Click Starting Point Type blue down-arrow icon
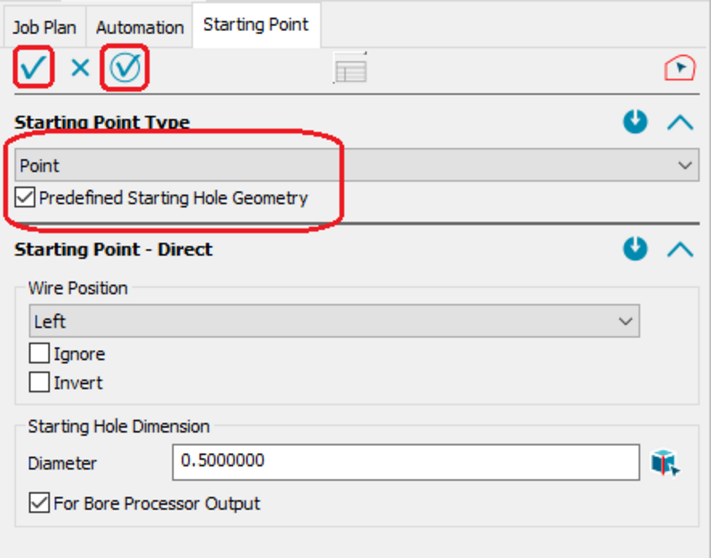This screenshot has width=711, height=558. tap(635, 123)
